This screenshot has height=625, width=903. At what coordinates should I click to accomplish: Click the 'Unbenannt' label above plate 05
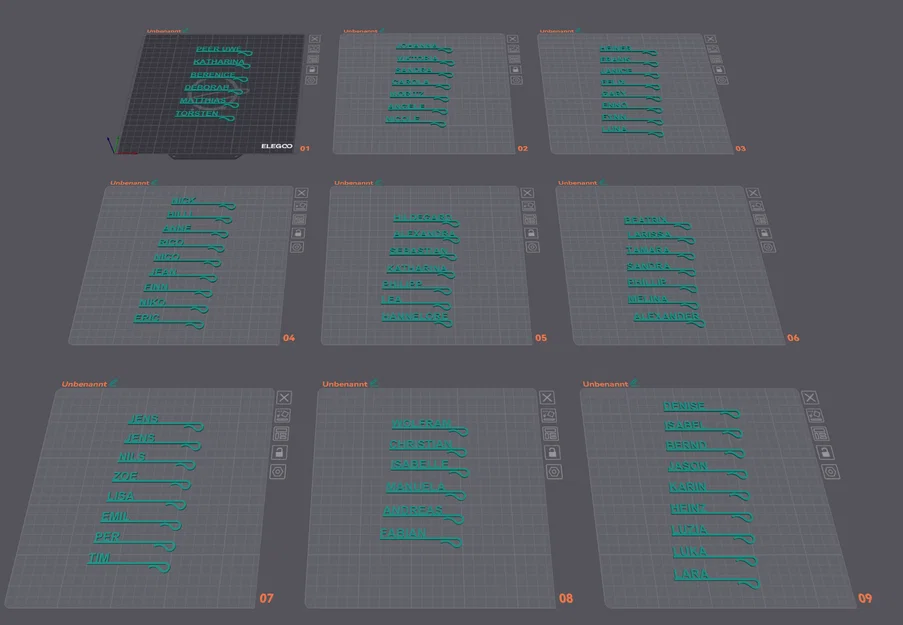354,183
